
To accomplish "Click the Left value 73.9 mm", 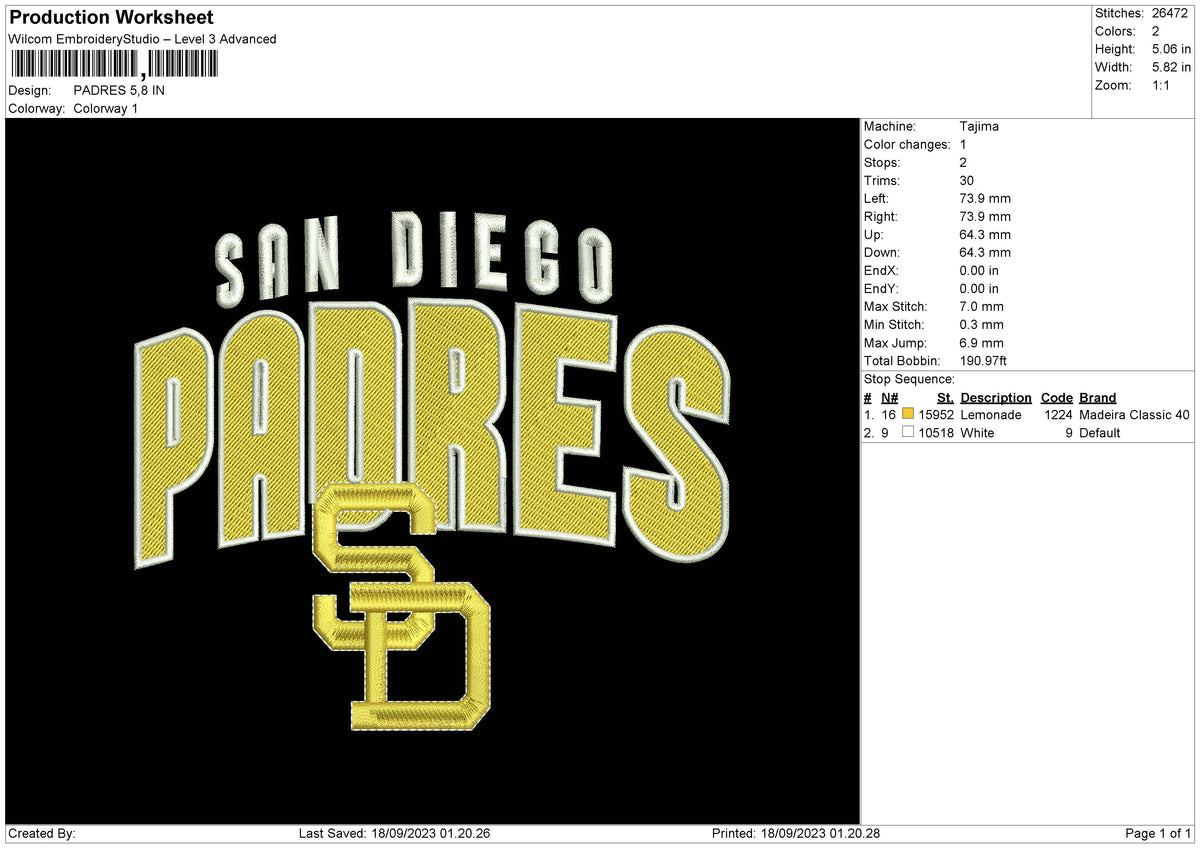I will [x=985, y=198].
